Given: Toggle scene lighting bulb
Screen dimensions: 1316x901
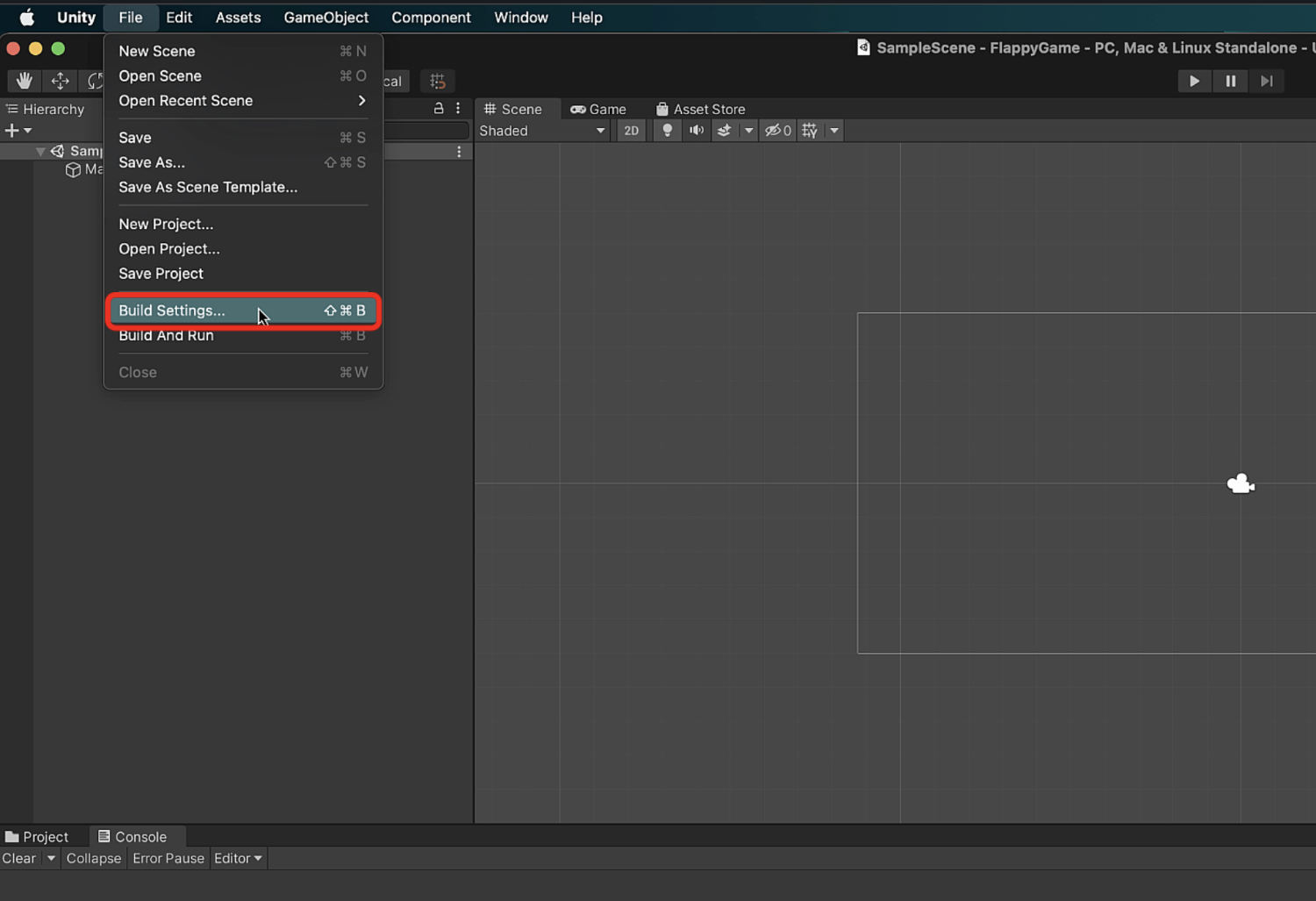Looking at the screenshot, I should [x=667, y=131].
